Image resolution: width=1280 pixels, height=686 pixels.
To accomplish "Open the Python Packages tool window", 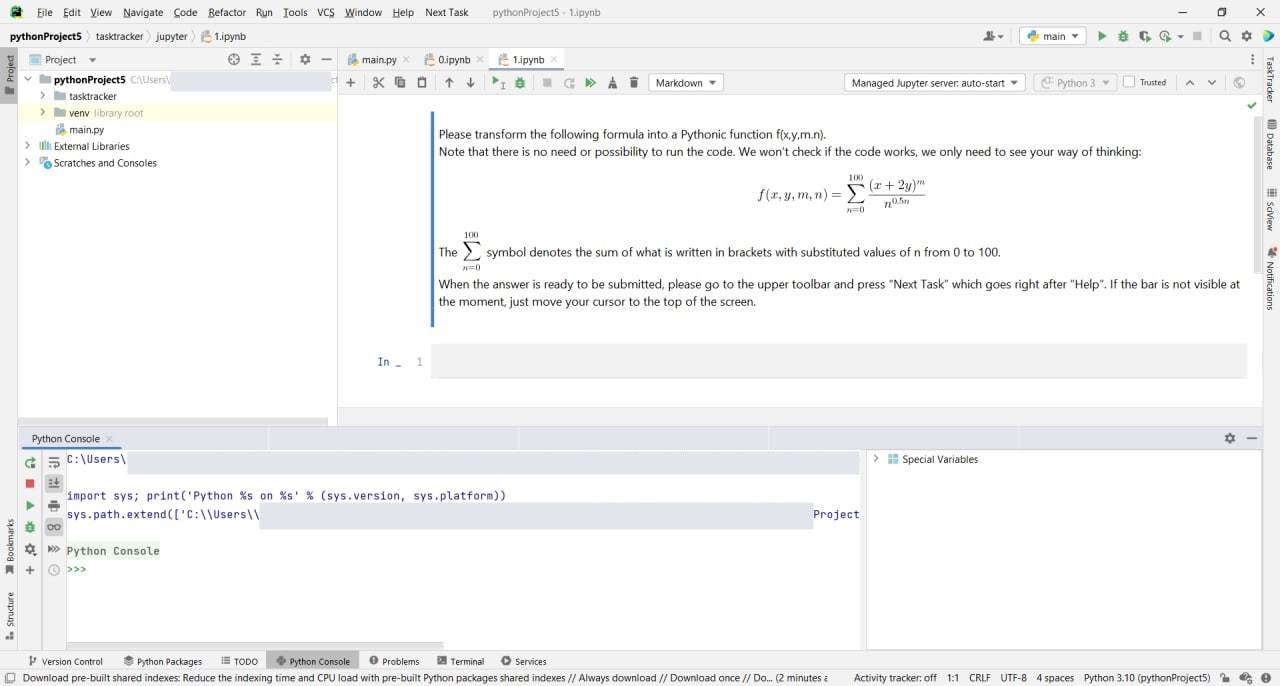I will (x=163, y=661).
